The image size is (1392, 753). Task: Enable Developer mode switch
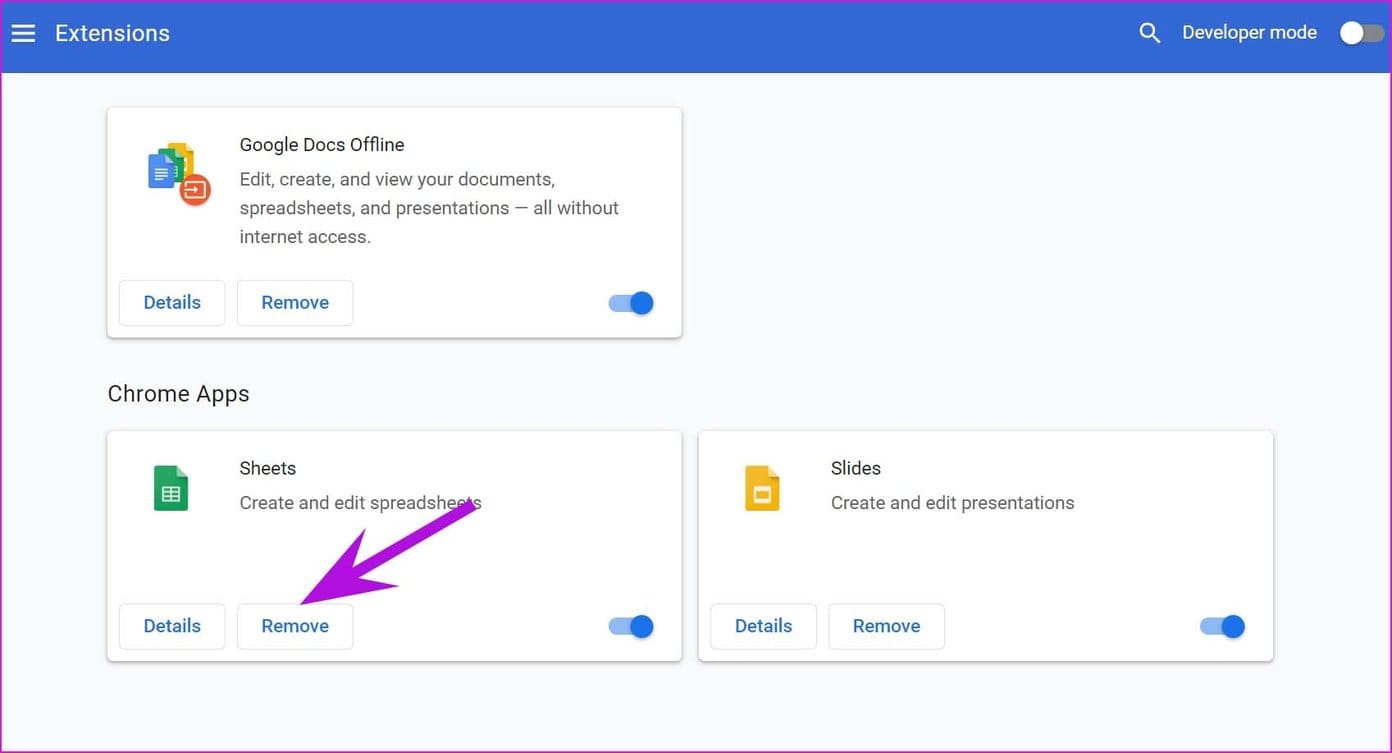pos(1362,33)
